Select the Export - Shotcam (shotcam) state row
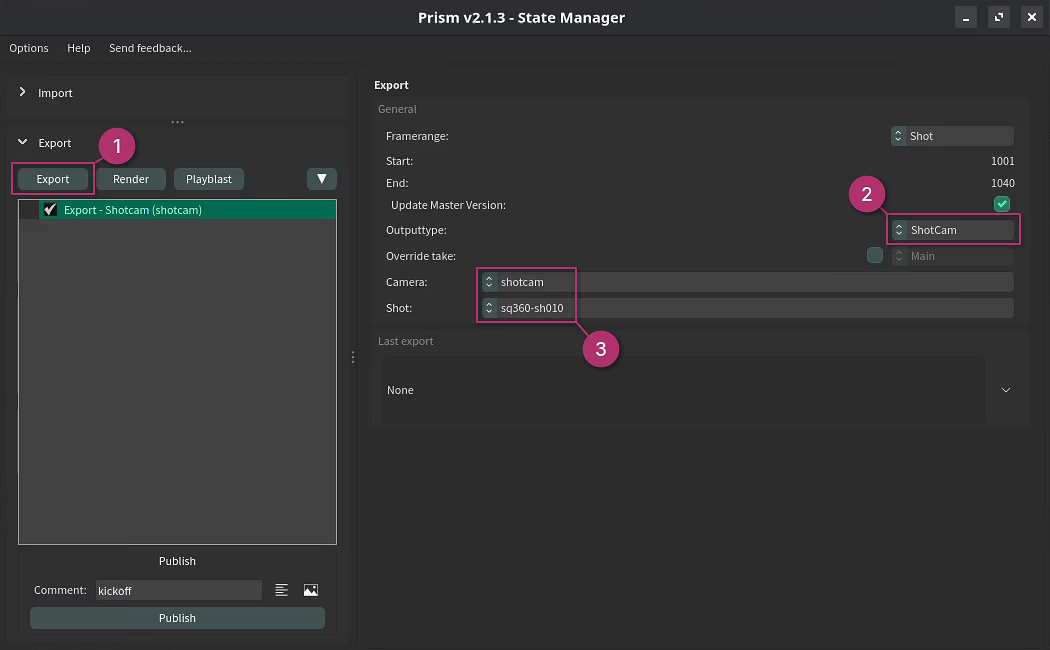This screenshot has height=650, width=1050. [177, 210]
